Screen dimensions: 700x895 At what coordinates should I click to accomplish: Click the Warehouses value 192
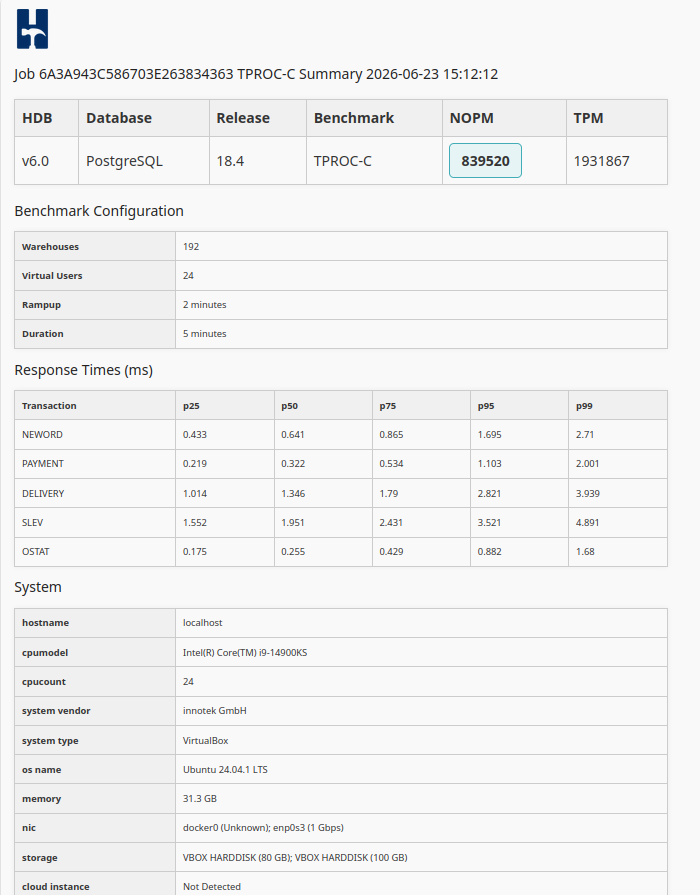[x=191, y=247]
